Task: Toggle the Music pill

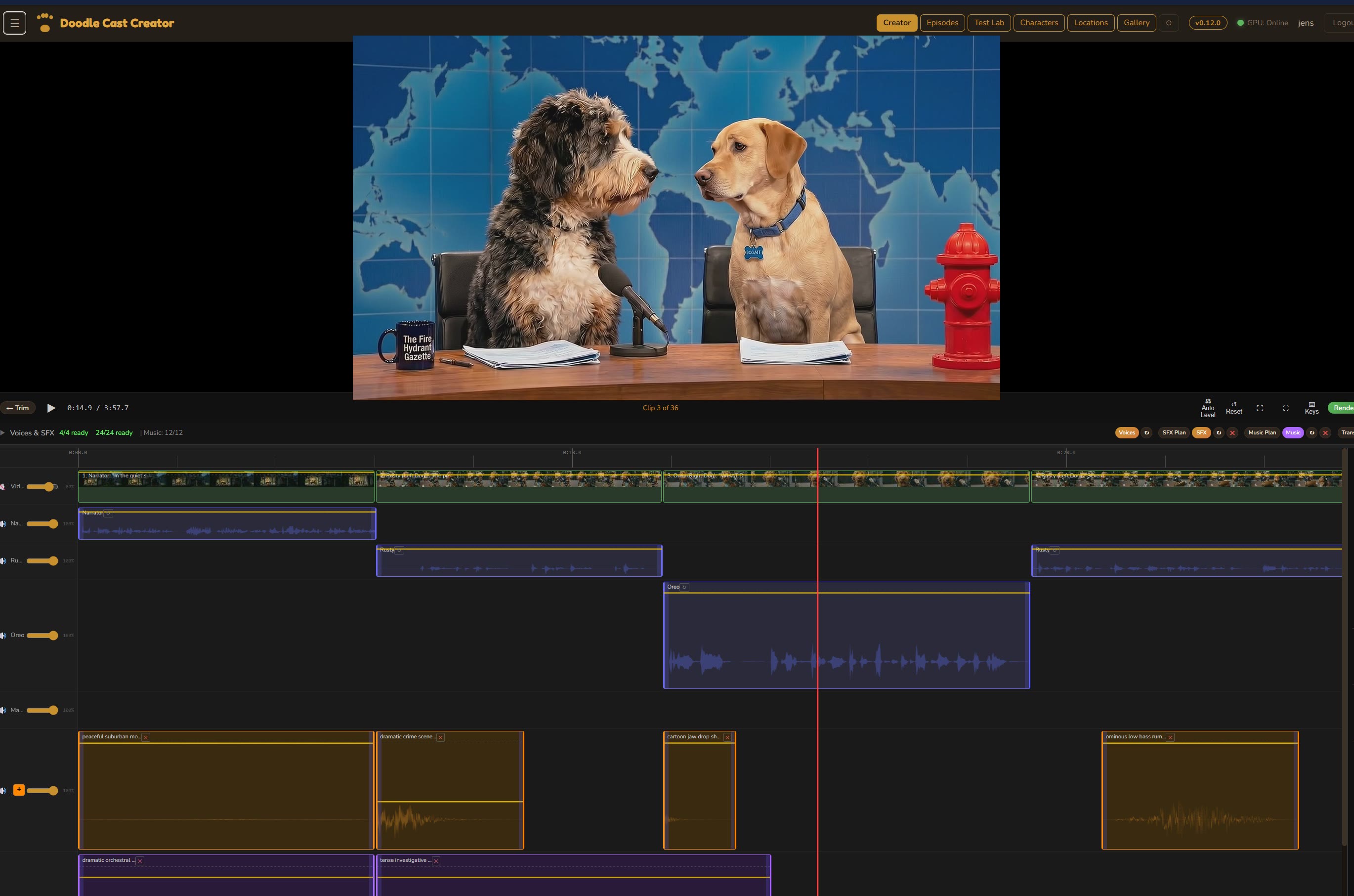Action: tap(1293, 432)
